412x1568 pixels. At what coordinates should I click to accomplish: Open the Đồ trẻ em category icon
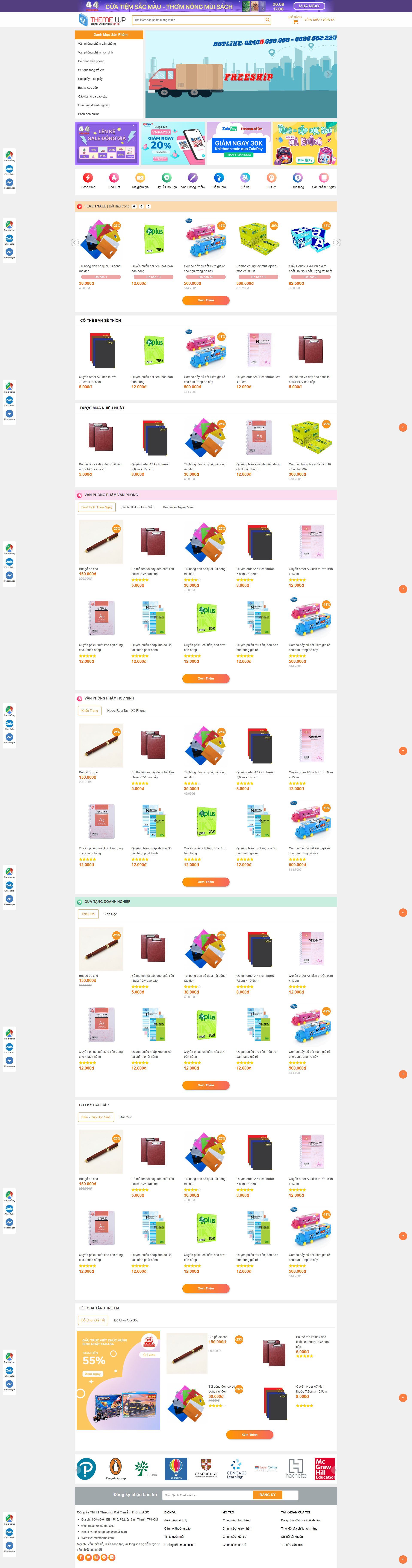coord(218,178)
